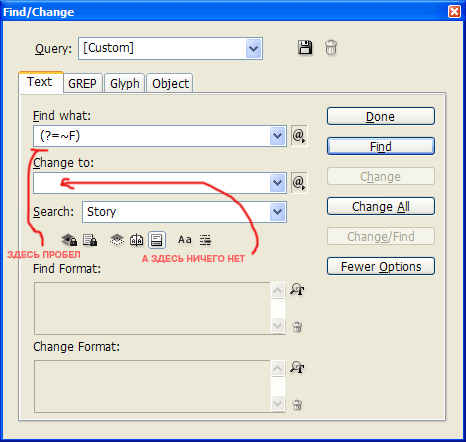Viewport: 466px width, 442px height.
Task: Expand the Find what history dropdown
Action: pos(278,136)
